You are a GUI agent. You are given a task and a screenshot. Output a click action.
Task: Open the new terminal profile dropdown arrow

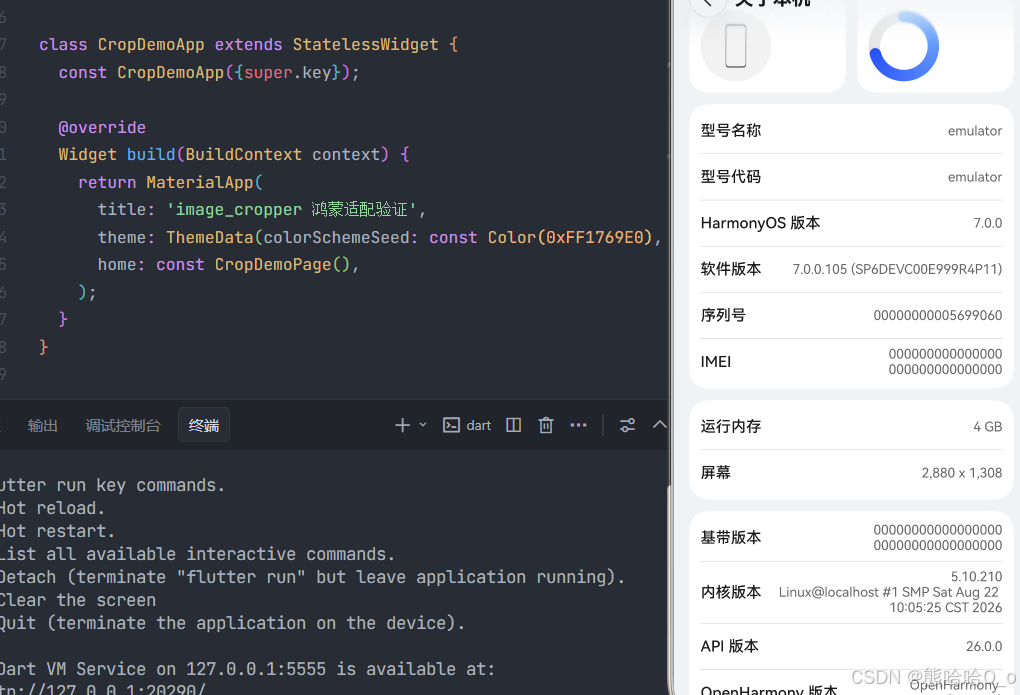coord(423,425)
